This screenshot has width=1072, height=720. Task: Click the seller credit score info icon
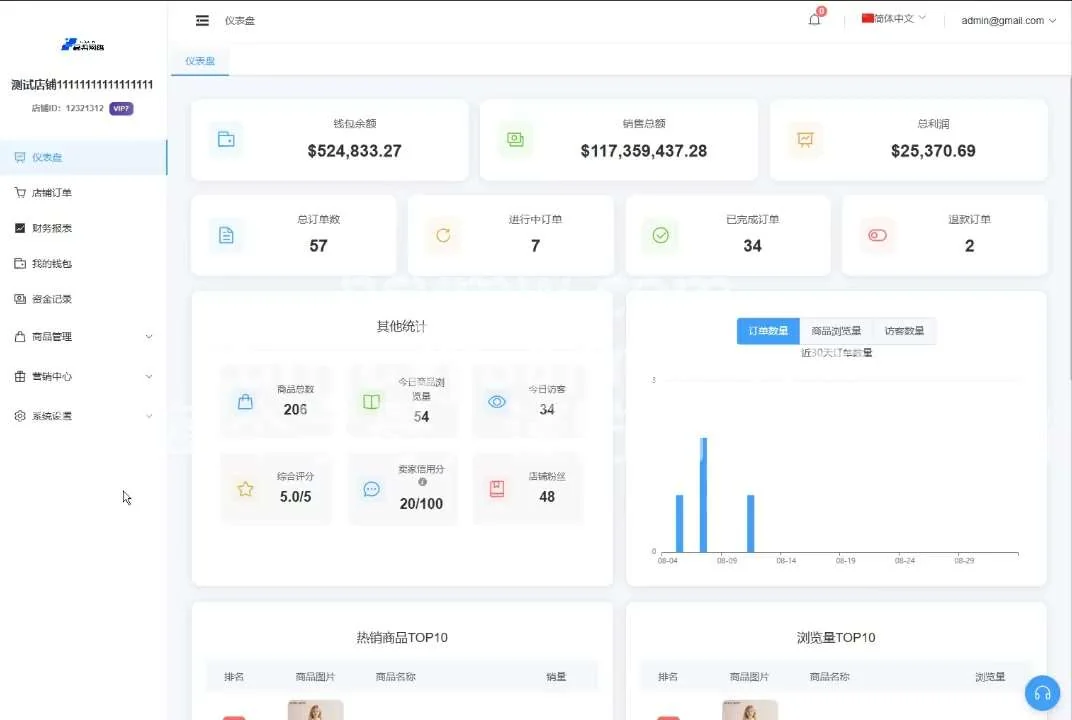point(422,482)
